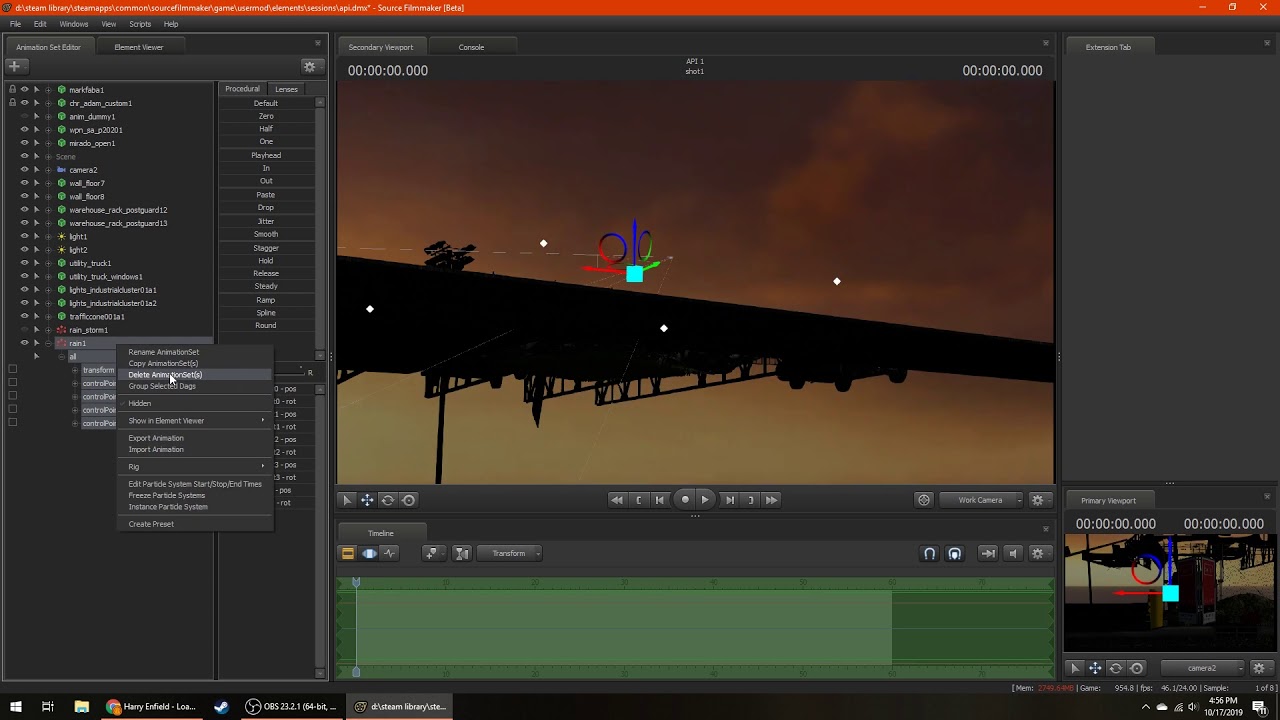Open the Transform dropdown in timeline

click(511, 553)
